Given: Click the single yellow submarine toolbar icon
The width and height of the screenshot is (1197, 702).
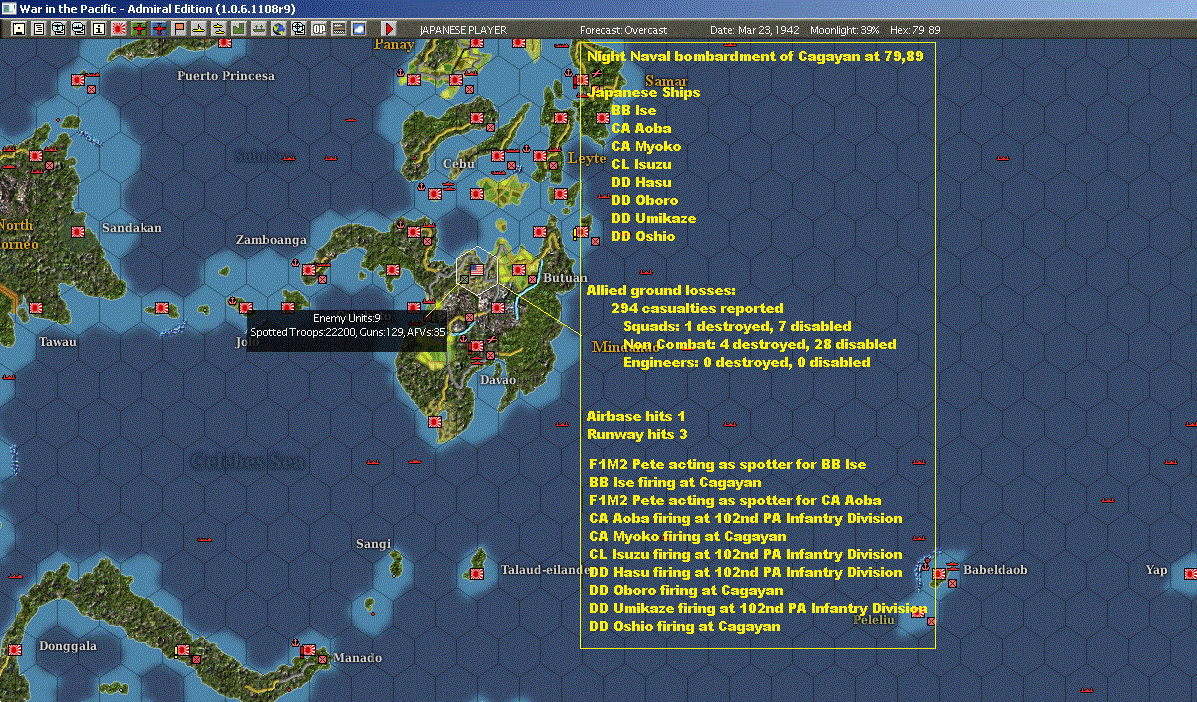Looking at the screenshot, I should click(198, 29).
